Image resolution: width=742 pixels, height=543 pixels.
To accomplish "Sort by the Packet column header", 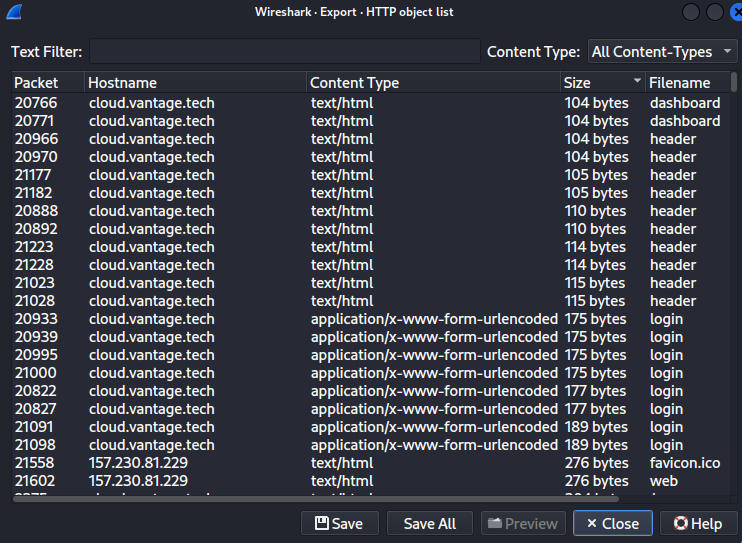I will (48, 82).
